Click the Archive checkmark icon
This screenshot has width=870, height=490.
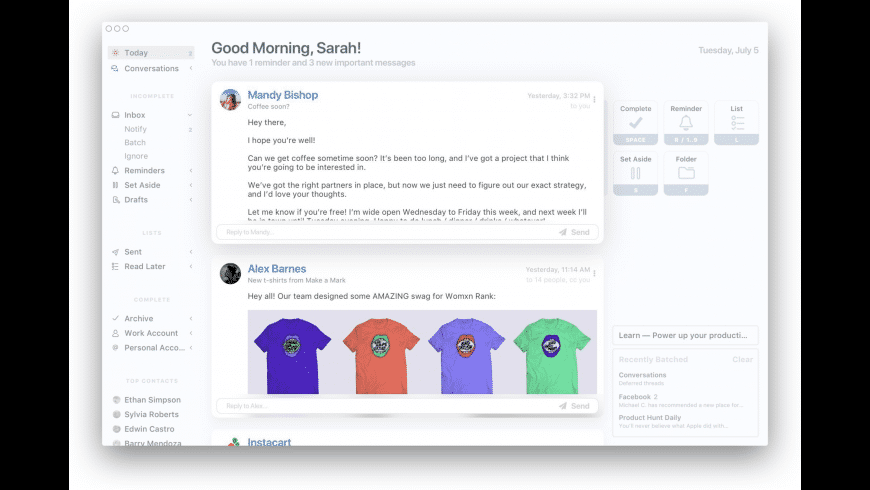[x=115, y=319]
